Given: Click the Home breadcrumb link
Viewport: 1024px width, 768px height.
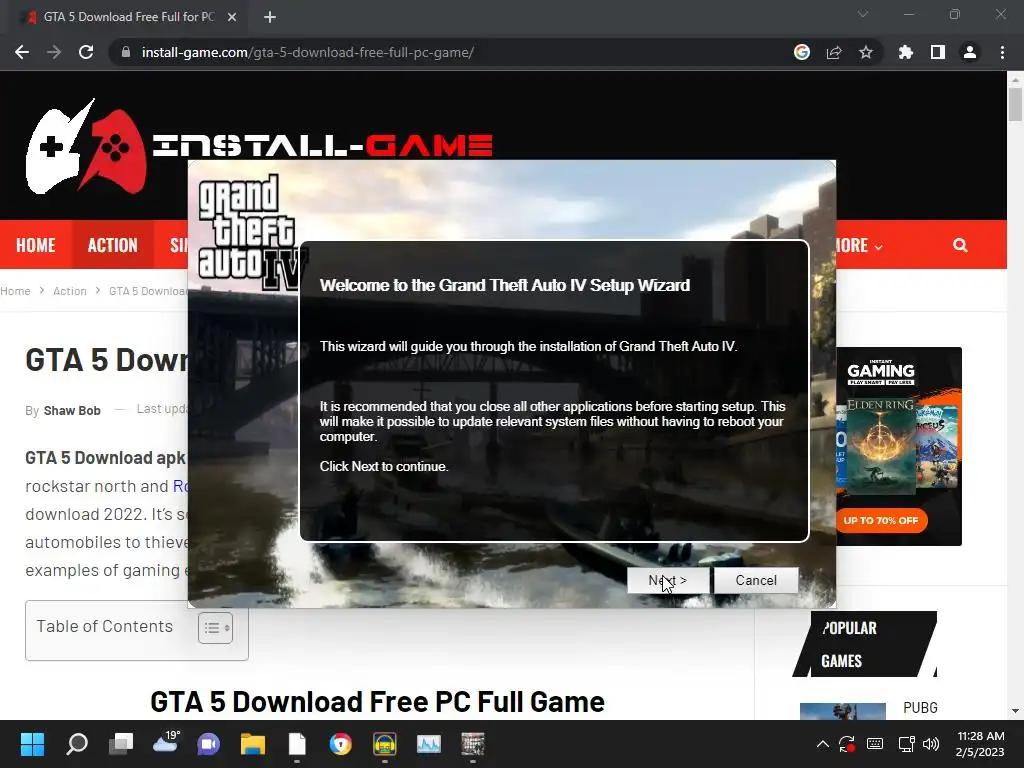Looking at the screenshot, I should (x=15, y=291).
